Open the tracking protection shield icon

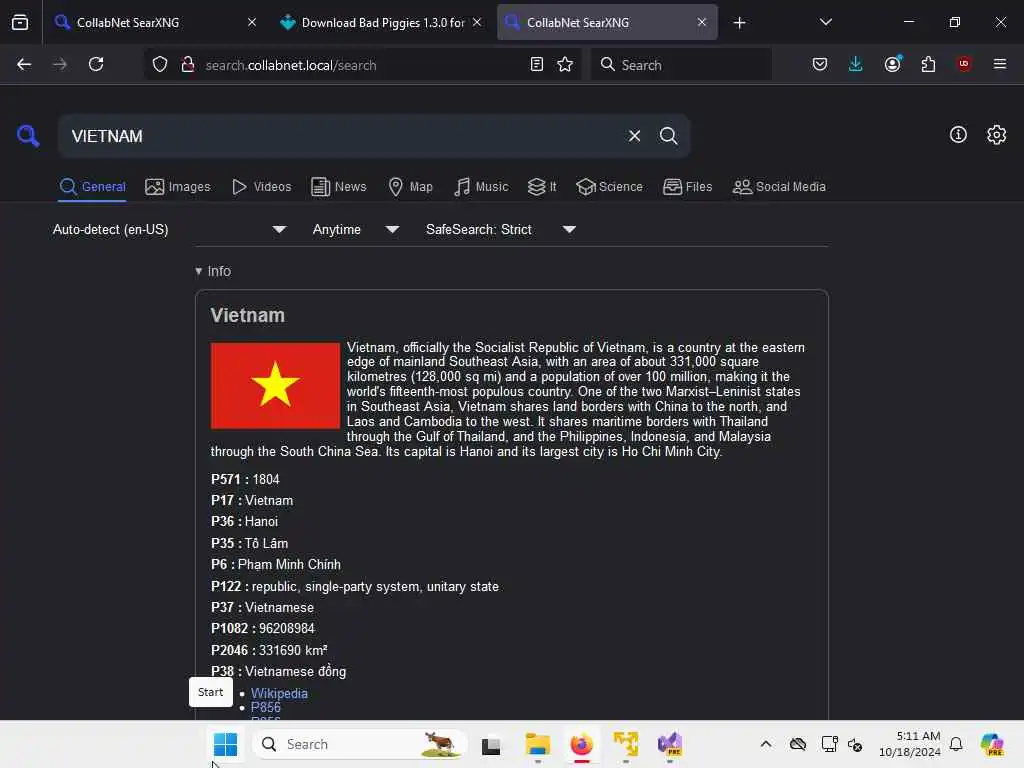click(x=160, y=65)
